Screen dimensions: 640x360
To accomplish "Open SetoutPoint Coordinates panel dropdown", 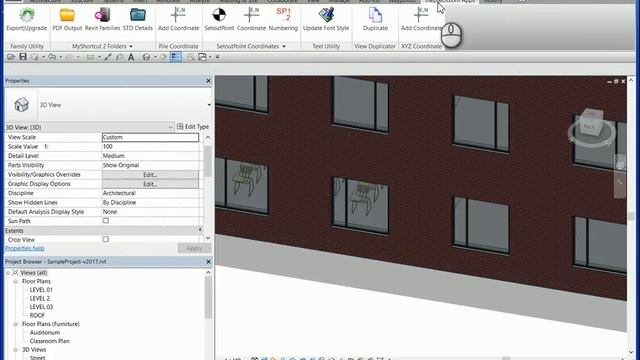I will (284, 47).
